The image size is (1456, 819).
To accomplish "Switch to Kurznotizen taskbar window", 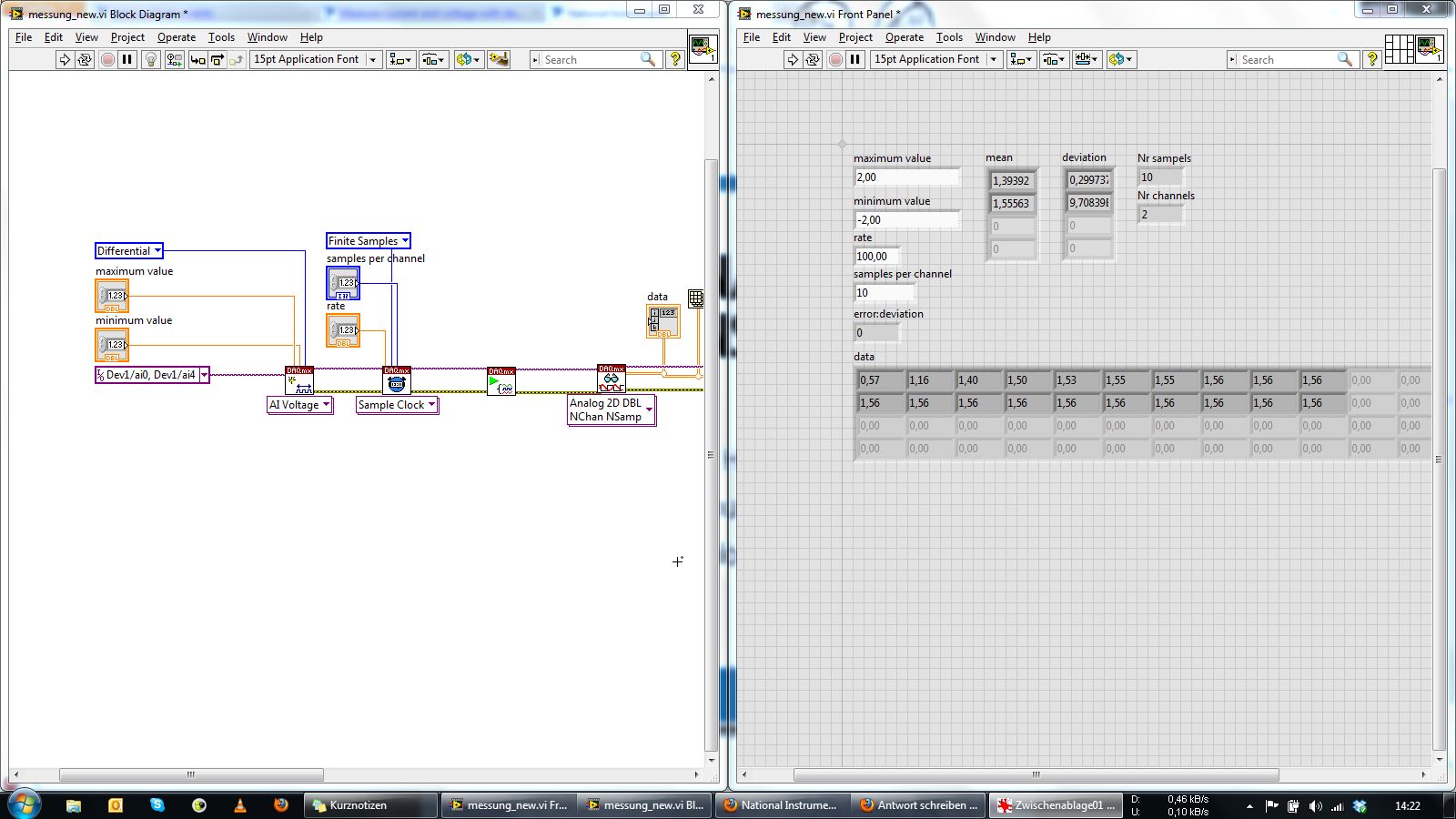I will click(x=370, y=805).
